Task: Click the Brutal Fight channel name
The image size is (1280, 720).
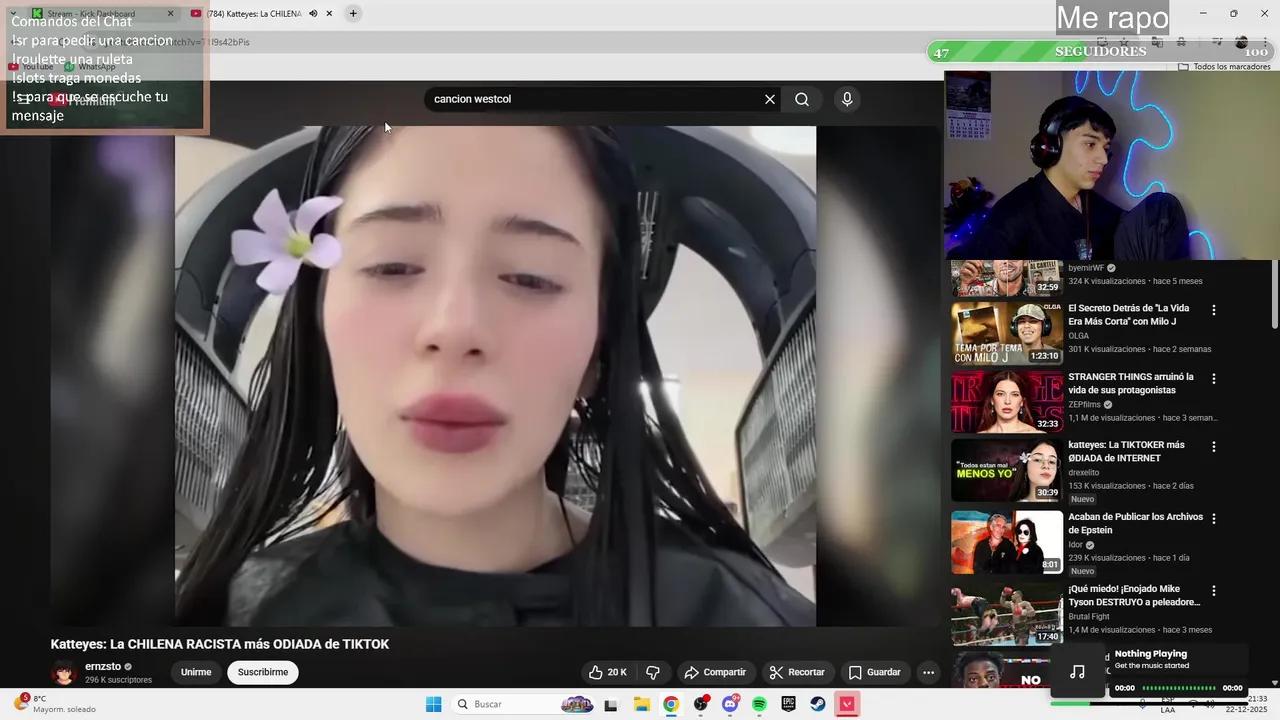Action: pyautogui.click(x=1091, y=617)
